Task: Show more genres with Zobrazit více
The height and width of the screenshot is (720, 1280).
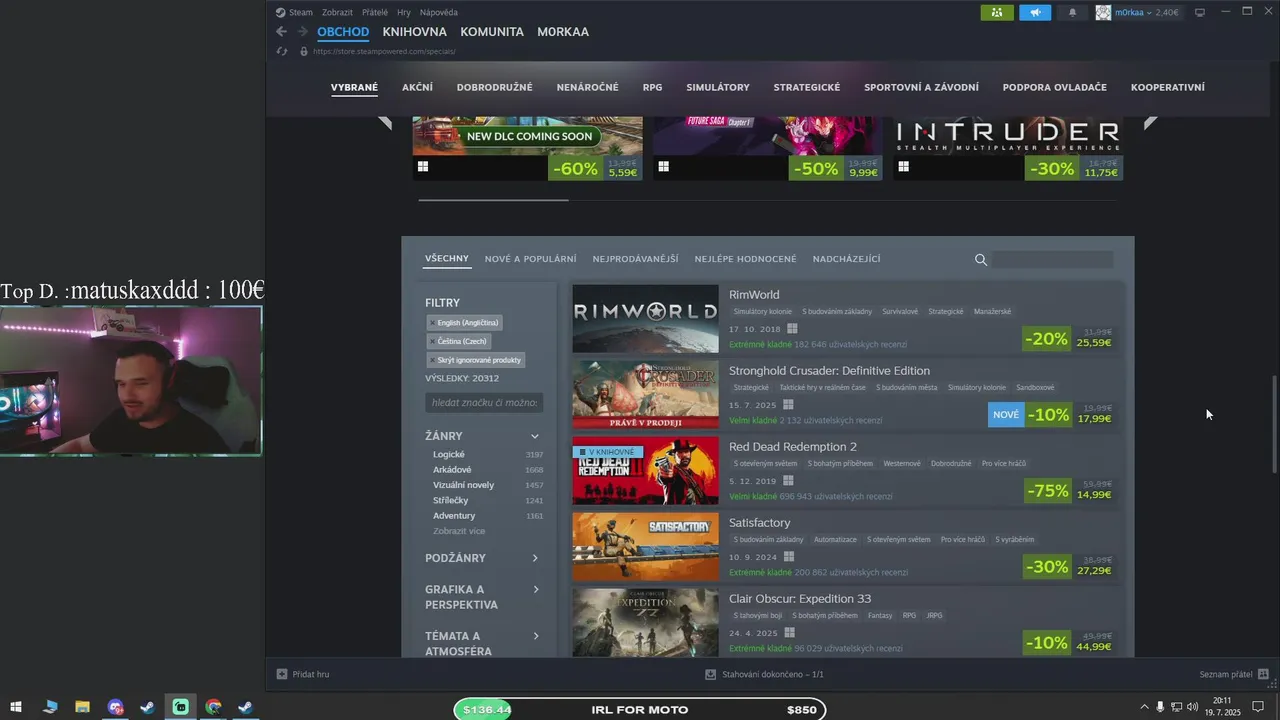Action: pos(459,531)
